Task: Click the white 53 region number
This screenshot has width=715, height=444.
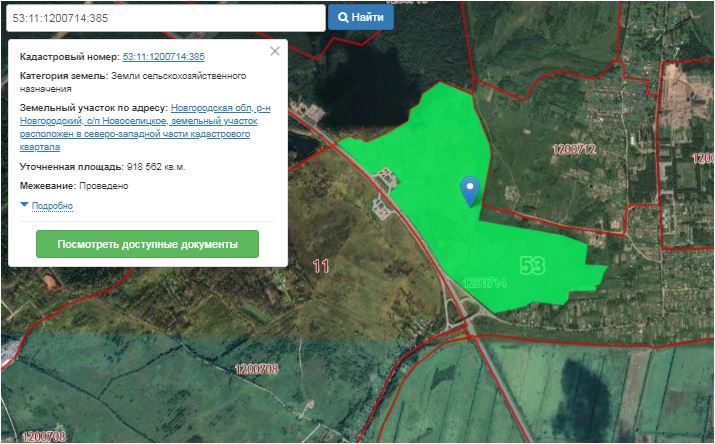Action: pyautogui.click(x=532, y=265)
